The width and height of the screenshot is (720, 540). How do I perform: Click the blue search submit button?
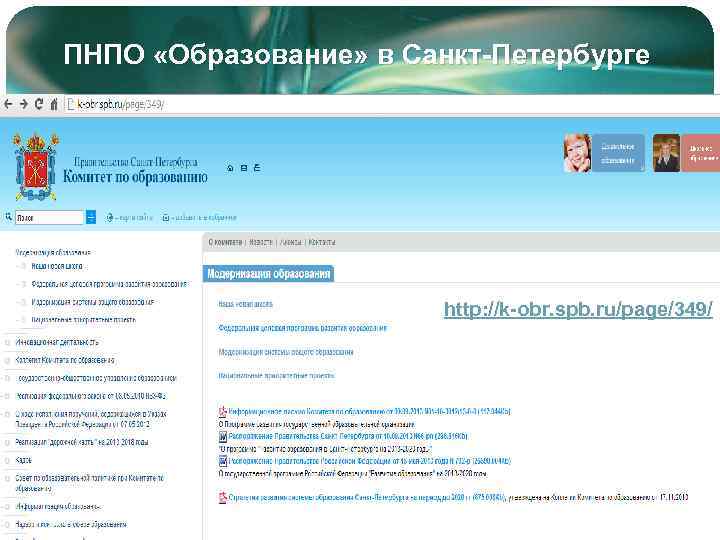[91, 217]
